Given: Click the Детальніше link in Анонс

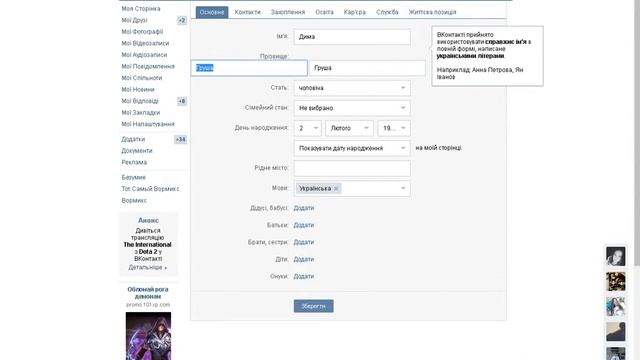Looking at the screenshot, I should (148, 268).
